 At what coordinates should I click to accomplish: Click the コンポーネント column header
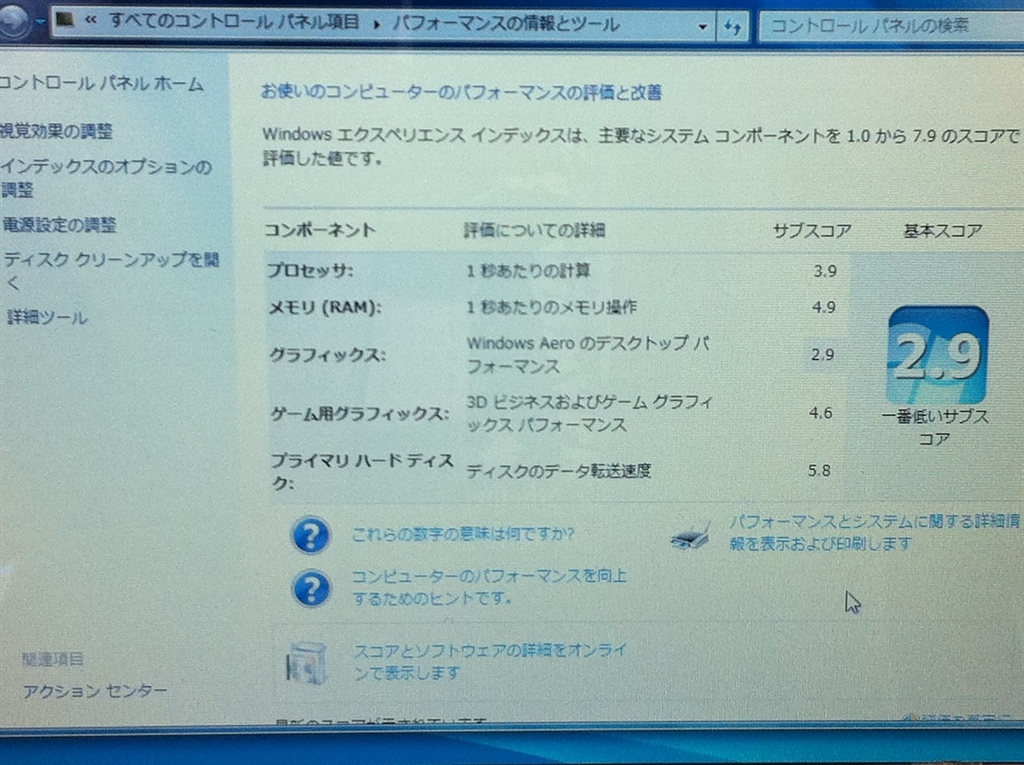[320, 230]
